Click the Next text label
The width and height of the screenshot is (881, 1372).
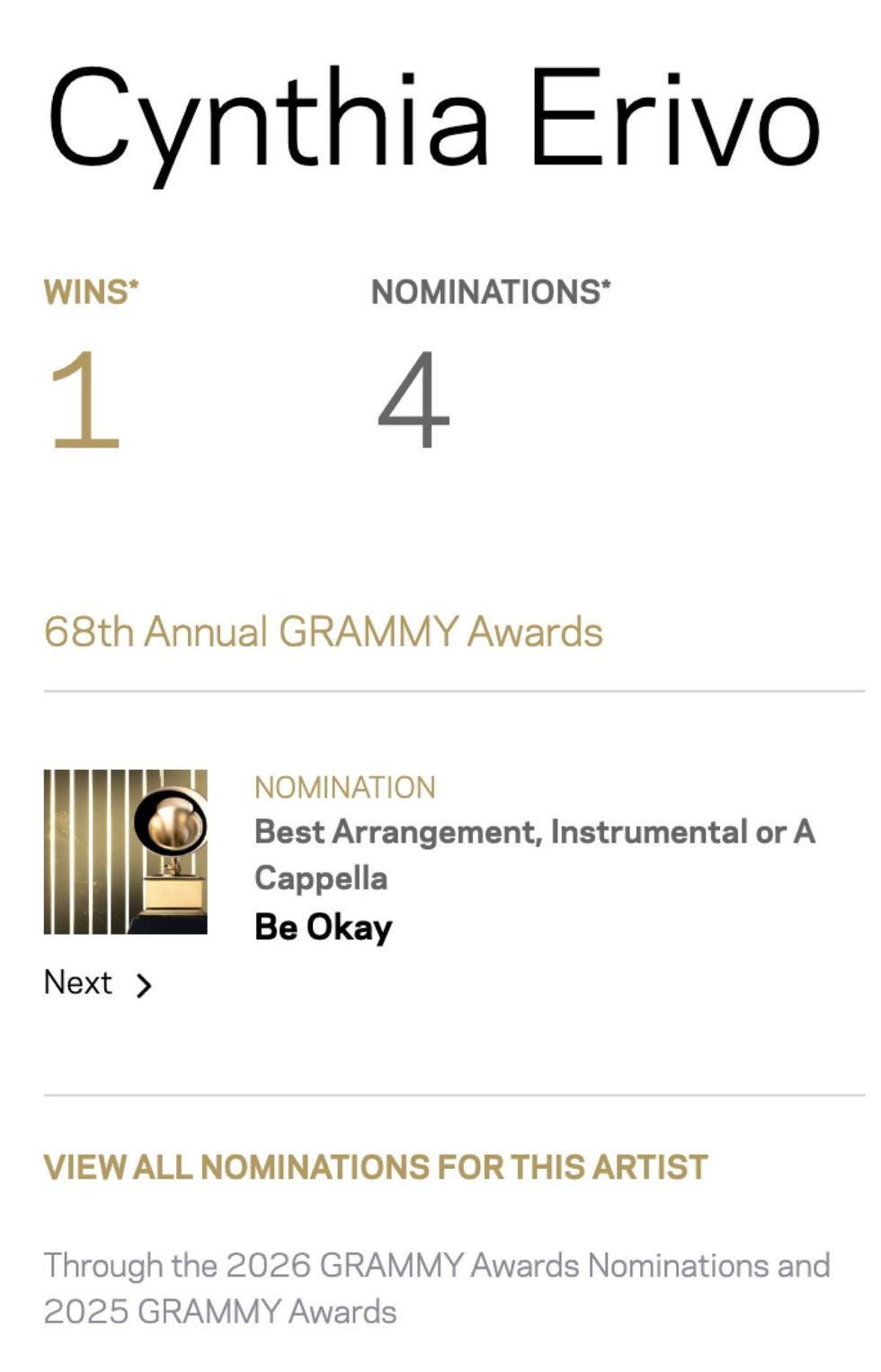(x=78, y=983)
